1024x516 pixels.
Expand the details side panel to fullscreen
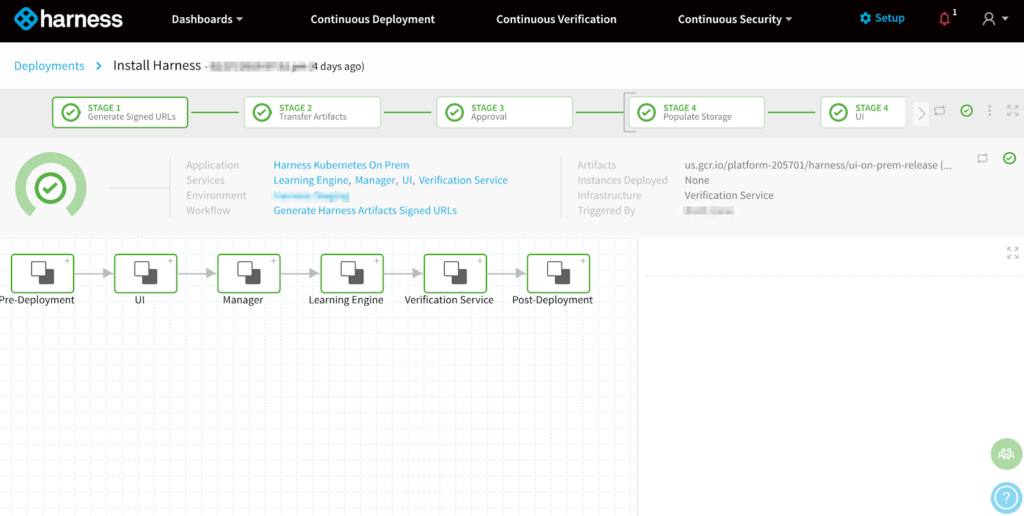click(1012, 253)
